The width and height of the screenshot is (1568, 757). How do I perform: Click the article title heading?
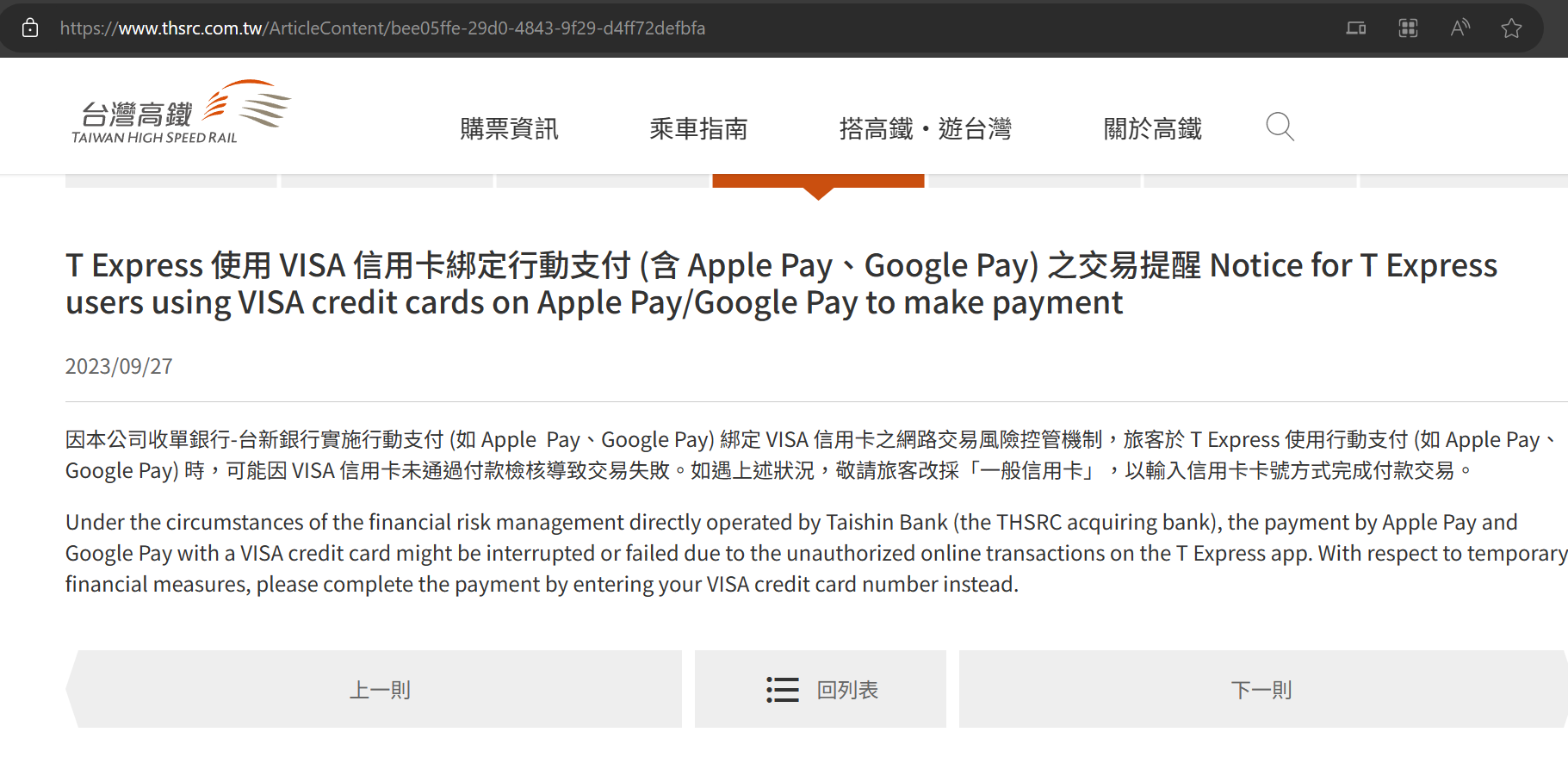[x=782, y=284]
